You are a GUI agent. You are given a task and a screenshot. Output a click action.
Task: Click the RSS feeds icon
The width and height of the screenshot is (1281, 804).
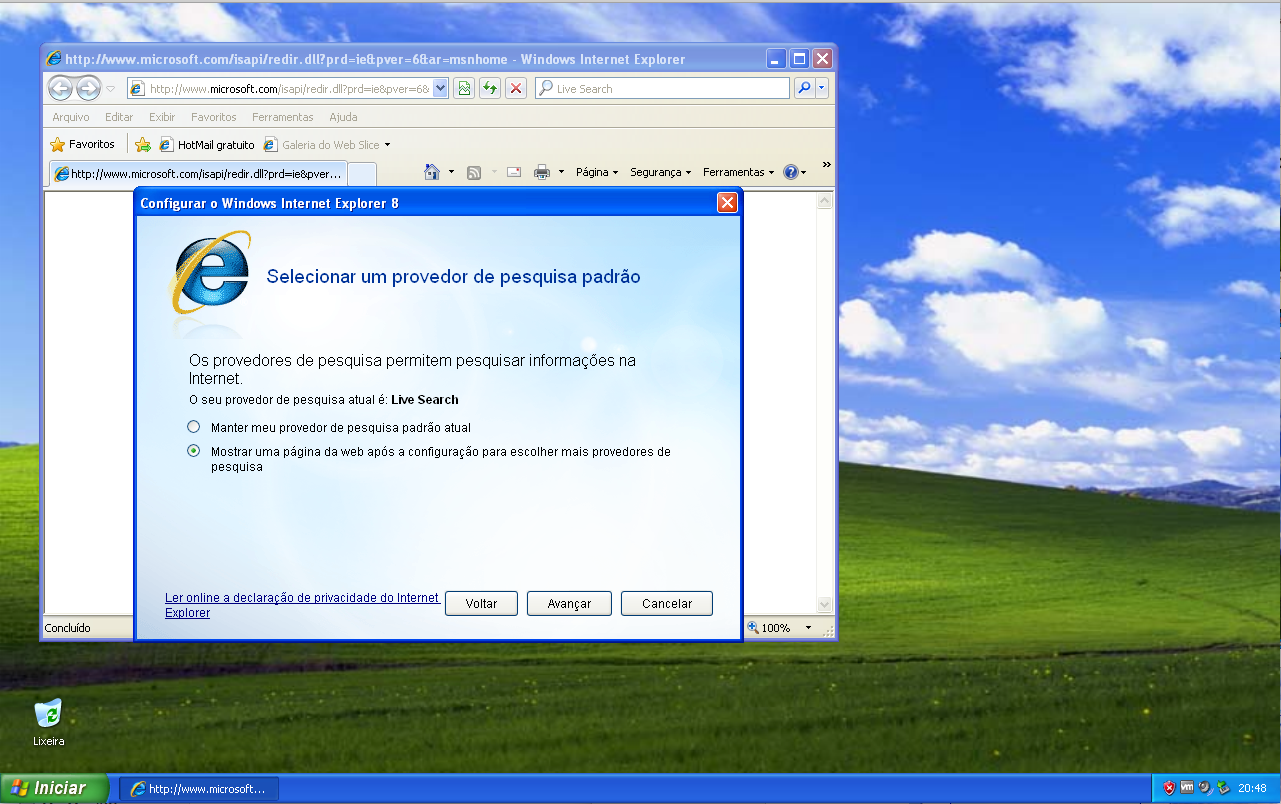[x=474, y=172]
